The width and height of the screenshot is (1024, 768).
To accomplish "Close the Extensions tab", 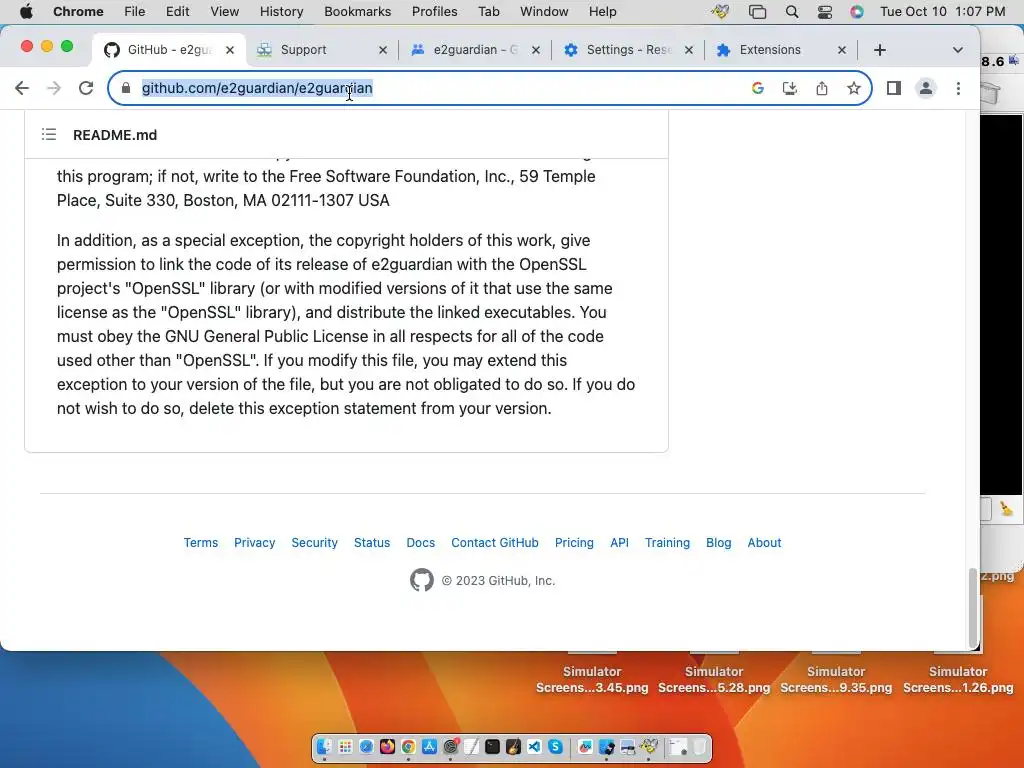I will pos(842,50).
